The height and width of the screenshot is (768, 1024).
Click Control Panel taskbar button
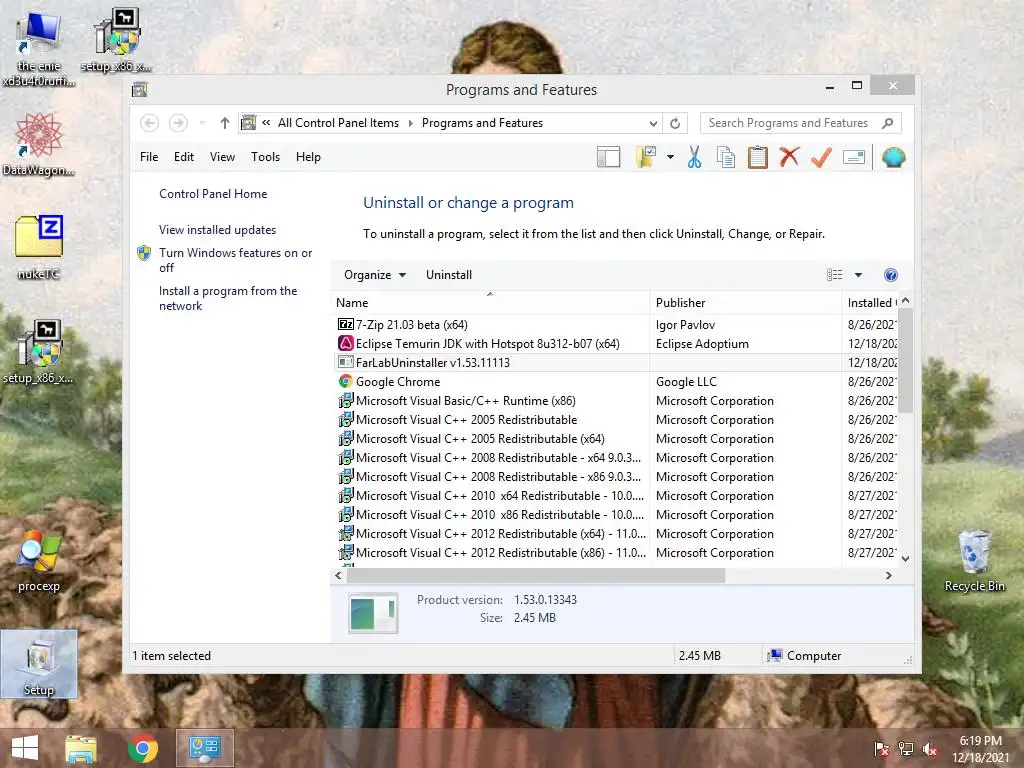pos(204,748)
